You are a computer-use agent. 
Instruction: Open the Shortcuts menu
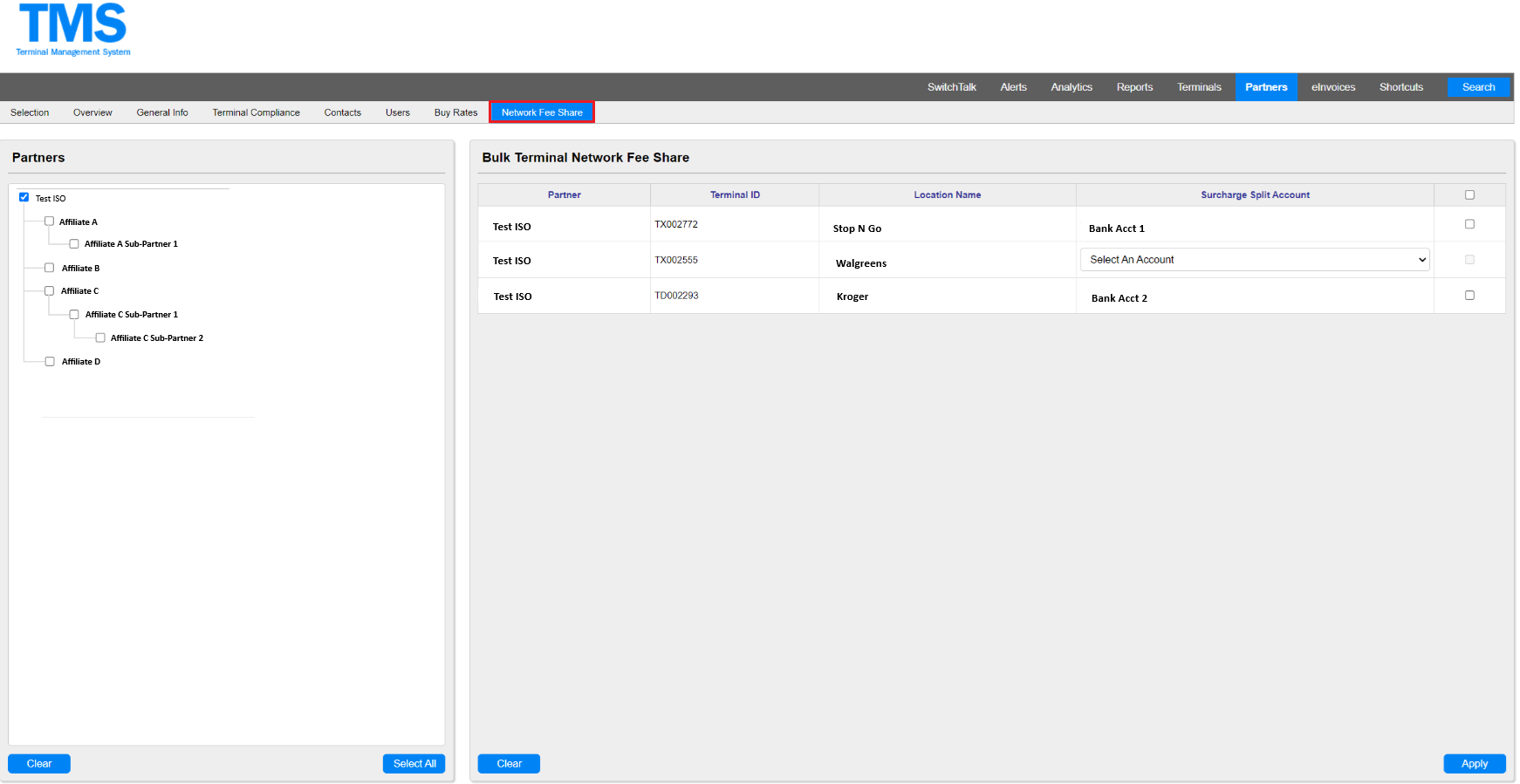[x=1400, y=87]
